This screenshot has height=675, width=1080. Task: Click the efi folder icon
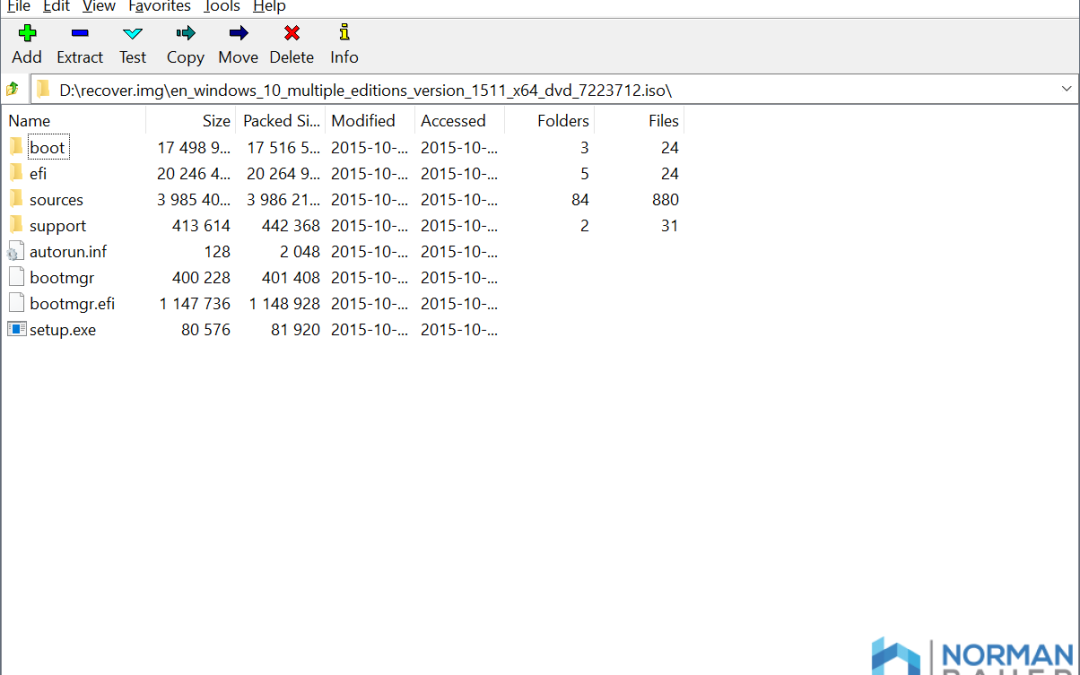click(17, 172)
